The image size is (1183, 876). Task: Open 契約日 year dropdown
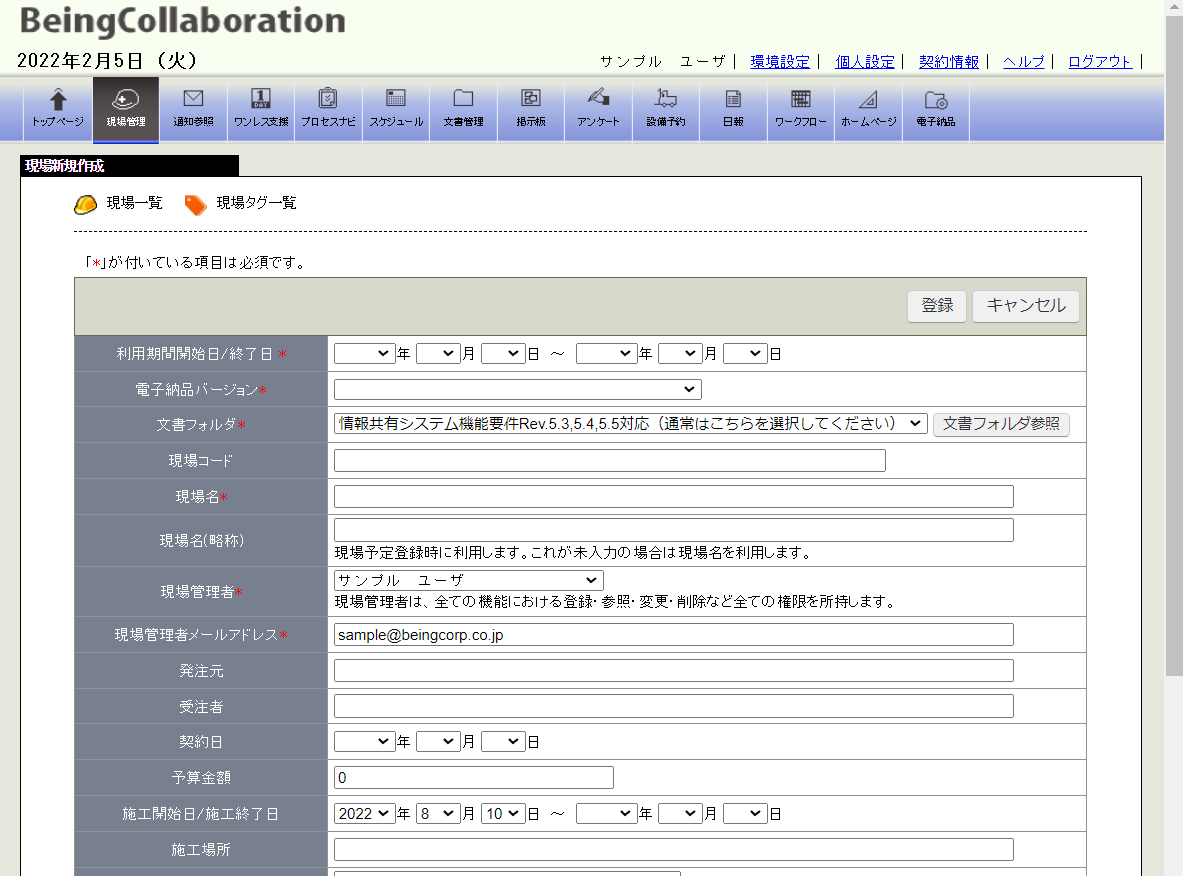[x=364, y=742]
